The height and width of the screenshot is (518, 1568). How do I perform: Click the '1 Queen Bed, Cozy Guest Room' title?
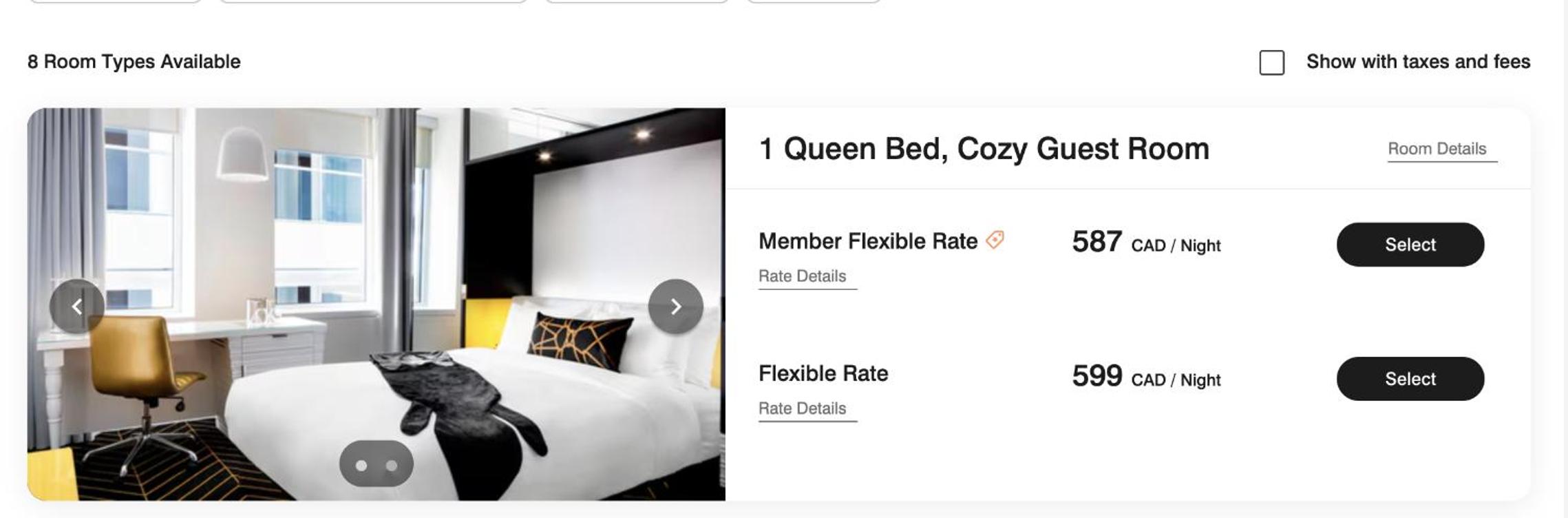click(x=983, y=149)
